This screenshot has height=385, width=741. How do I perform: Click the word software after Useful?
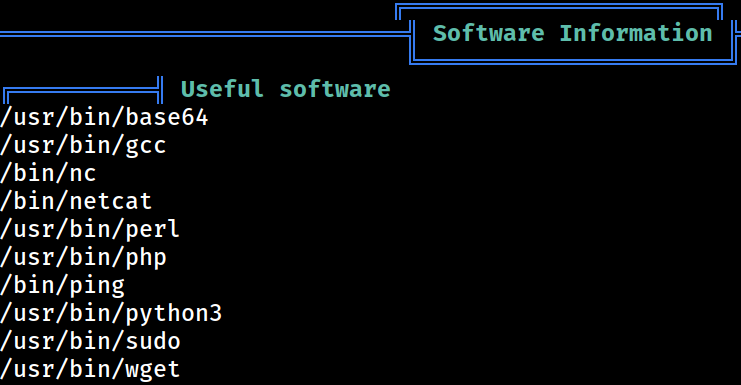335,89
